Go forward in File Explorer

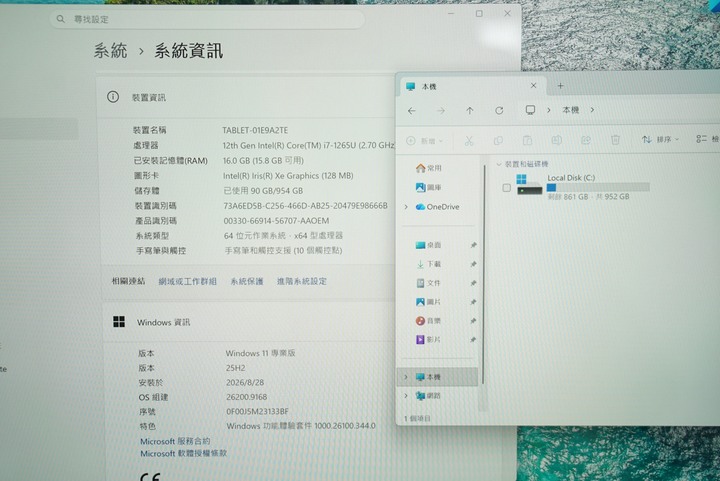click(441, 111)
